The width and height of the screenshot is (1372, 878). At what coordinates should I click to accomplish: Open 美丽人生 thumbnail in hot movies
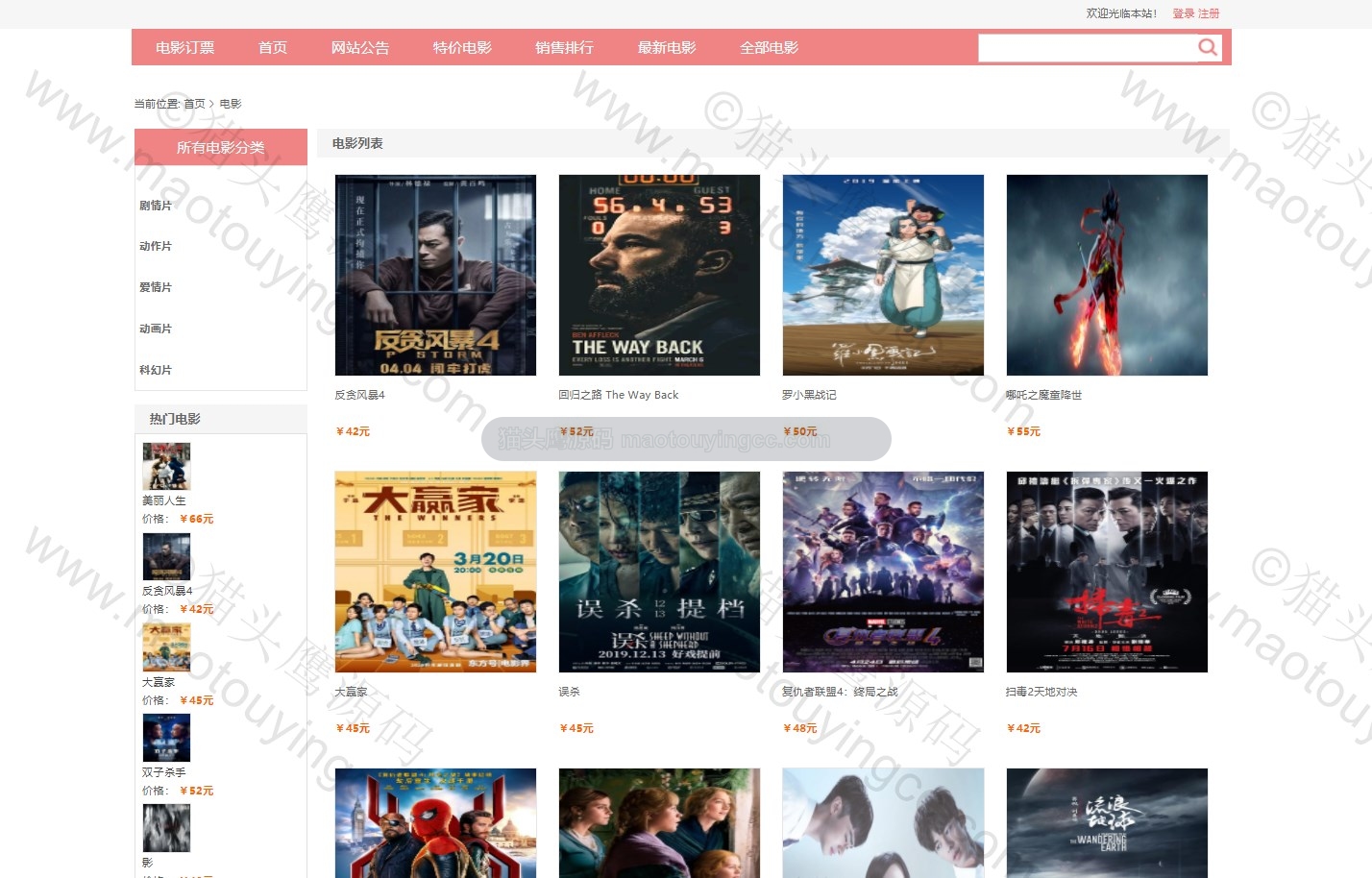pyautogui.click(x=166, y=466)
